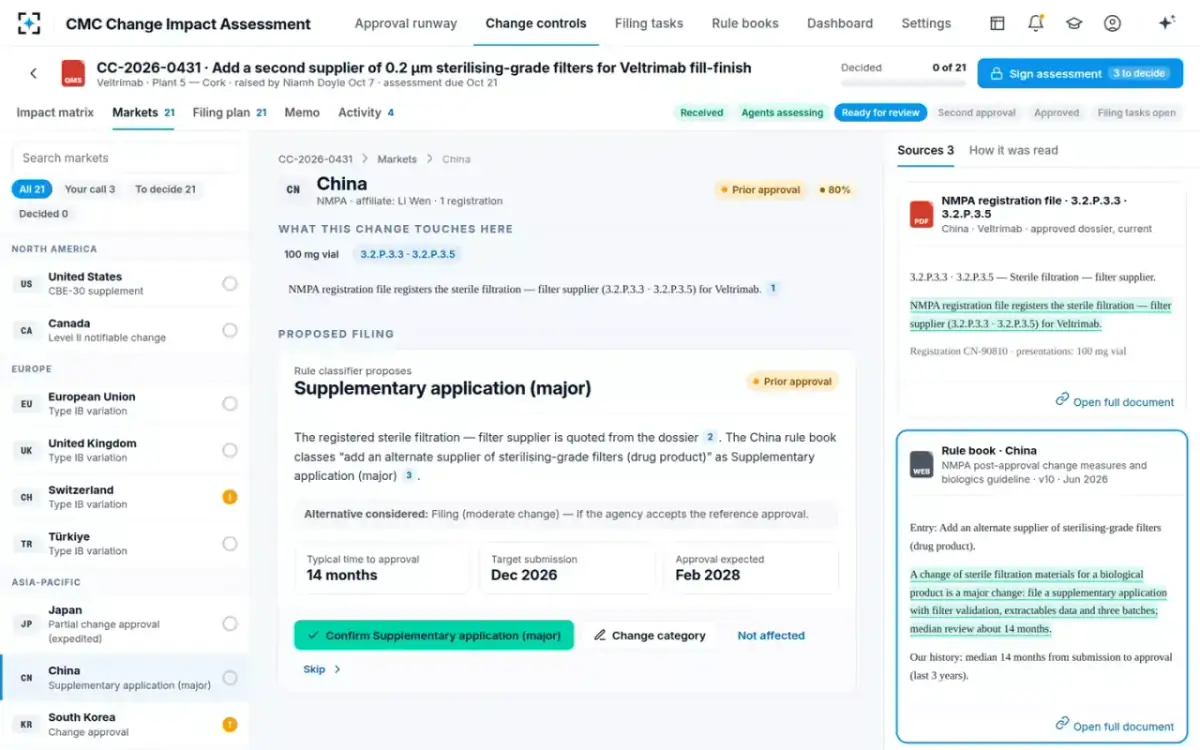This screenshot has width=1200, height=750.
Task: Click citation badge 2 after dossier
Action: pyautogui.click(x=710, y=437)
